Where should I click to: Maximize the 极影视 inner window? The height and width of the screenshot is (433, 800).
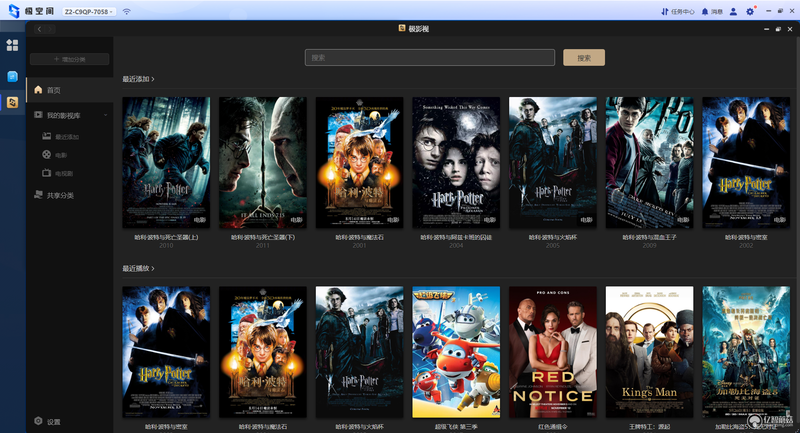coord(778,29)
